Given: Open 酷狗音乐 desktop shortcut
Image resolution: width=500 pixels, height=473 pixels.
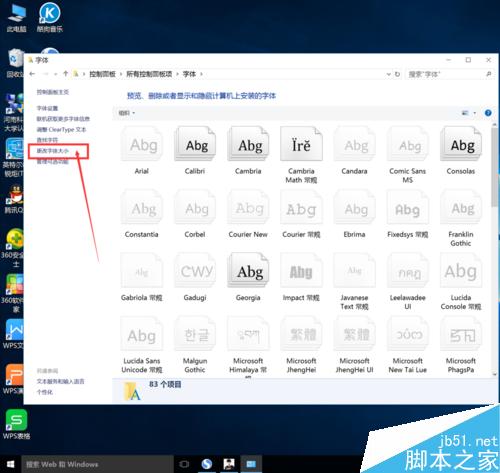Looking at the screenshot, I should pyautogui.click(x=50, y=17).
